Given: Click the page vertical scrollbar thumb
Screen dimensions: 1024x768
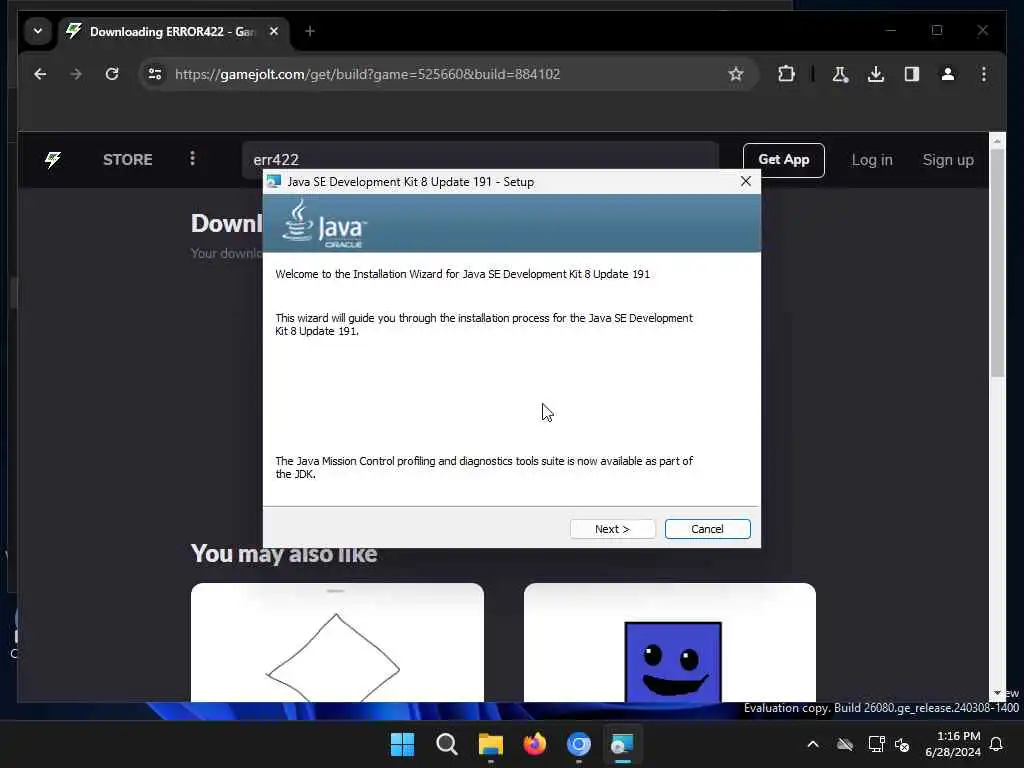Looking at the screenshot, I should [997, 263].
